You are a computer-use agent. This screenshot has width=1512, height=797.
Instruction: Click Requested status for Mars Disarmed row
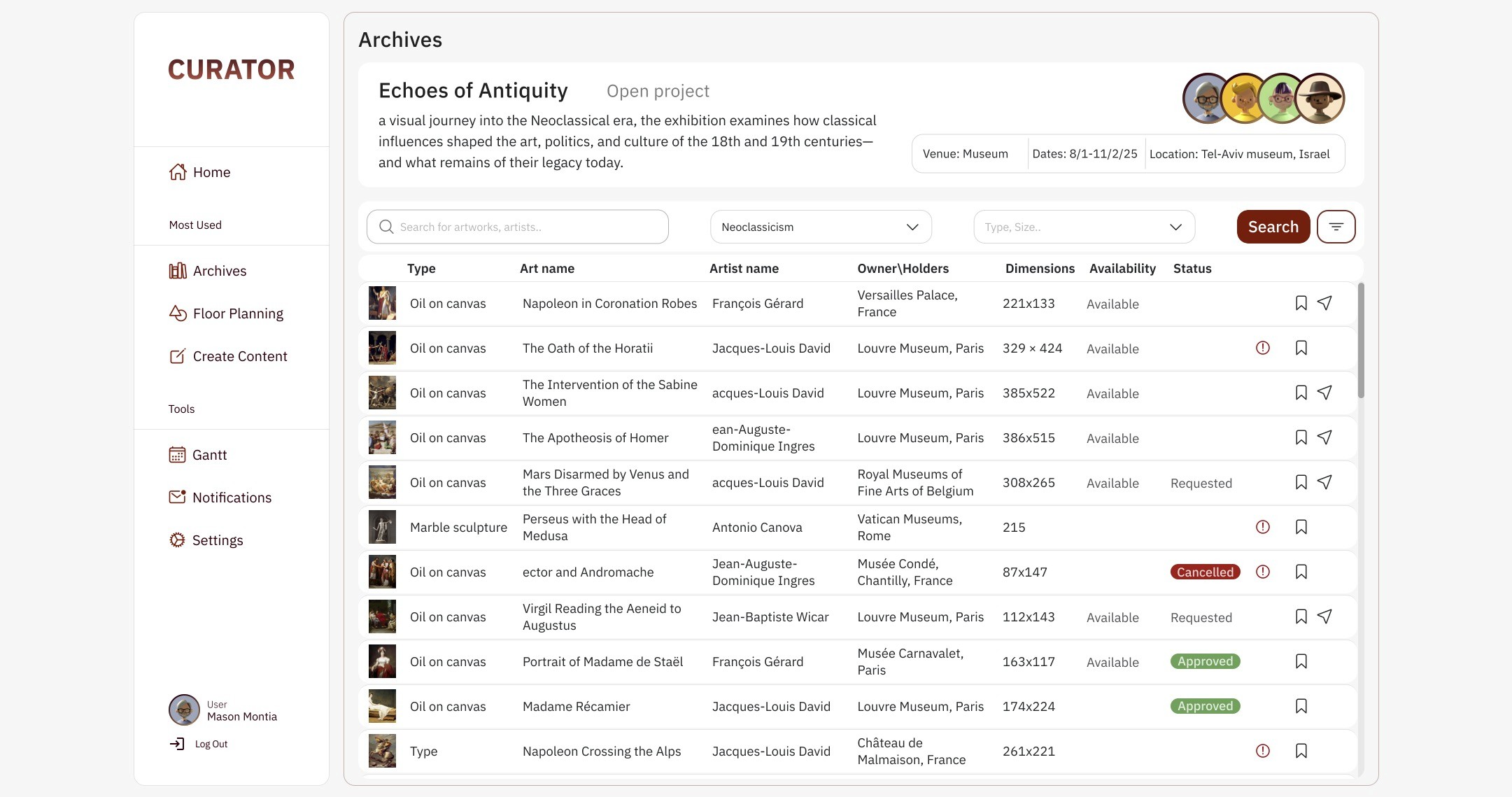pos(1201,483)
